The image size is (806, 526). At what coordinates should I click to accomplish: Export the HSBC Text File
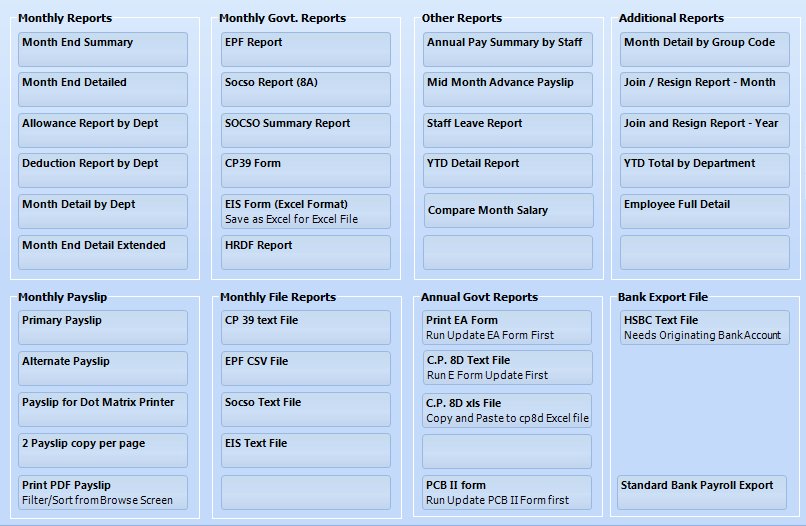click(705, 328)
